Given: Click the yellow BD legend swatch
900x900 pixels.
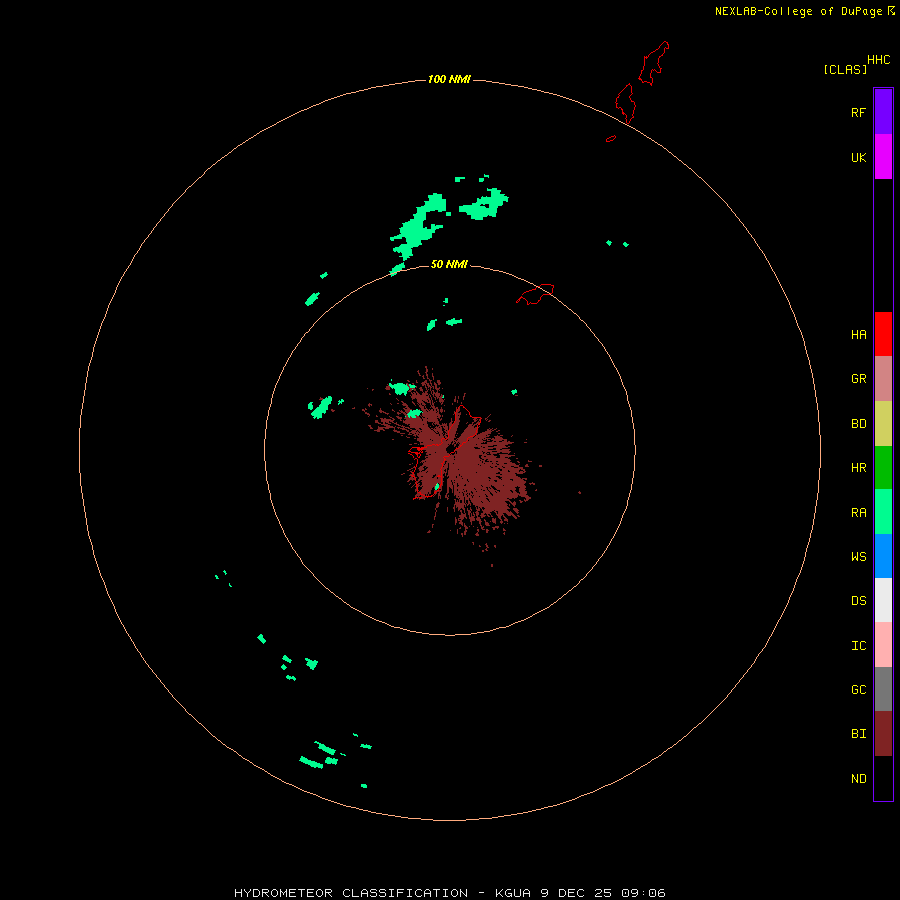Looking at the screenshot, I should [883, 423].
